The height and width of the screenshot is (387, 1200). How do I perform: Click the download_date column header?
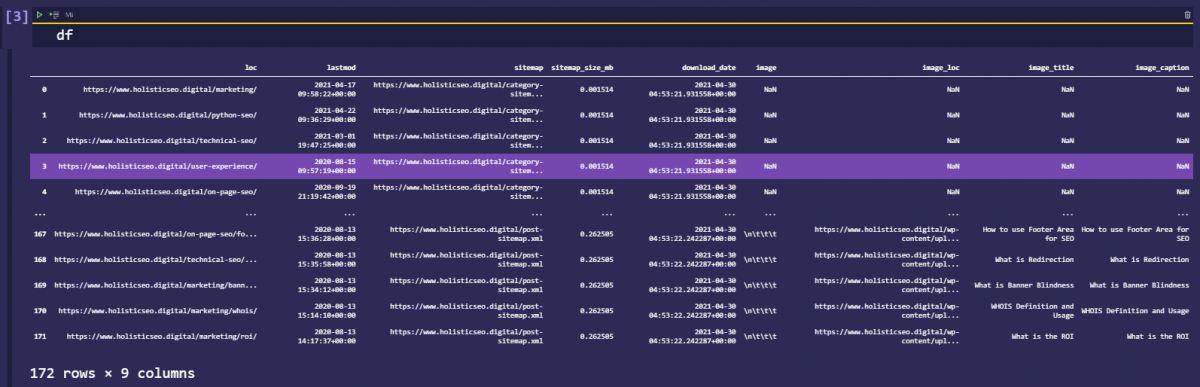click(x=709, y=67)
